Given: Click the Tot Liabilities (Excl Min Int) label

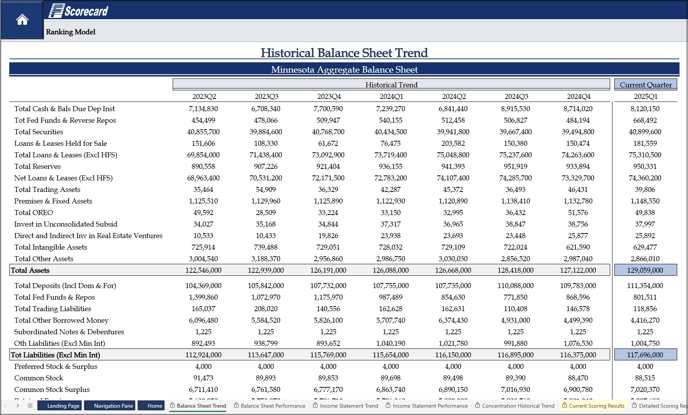Looking at the screenshot, I should 55,355.
